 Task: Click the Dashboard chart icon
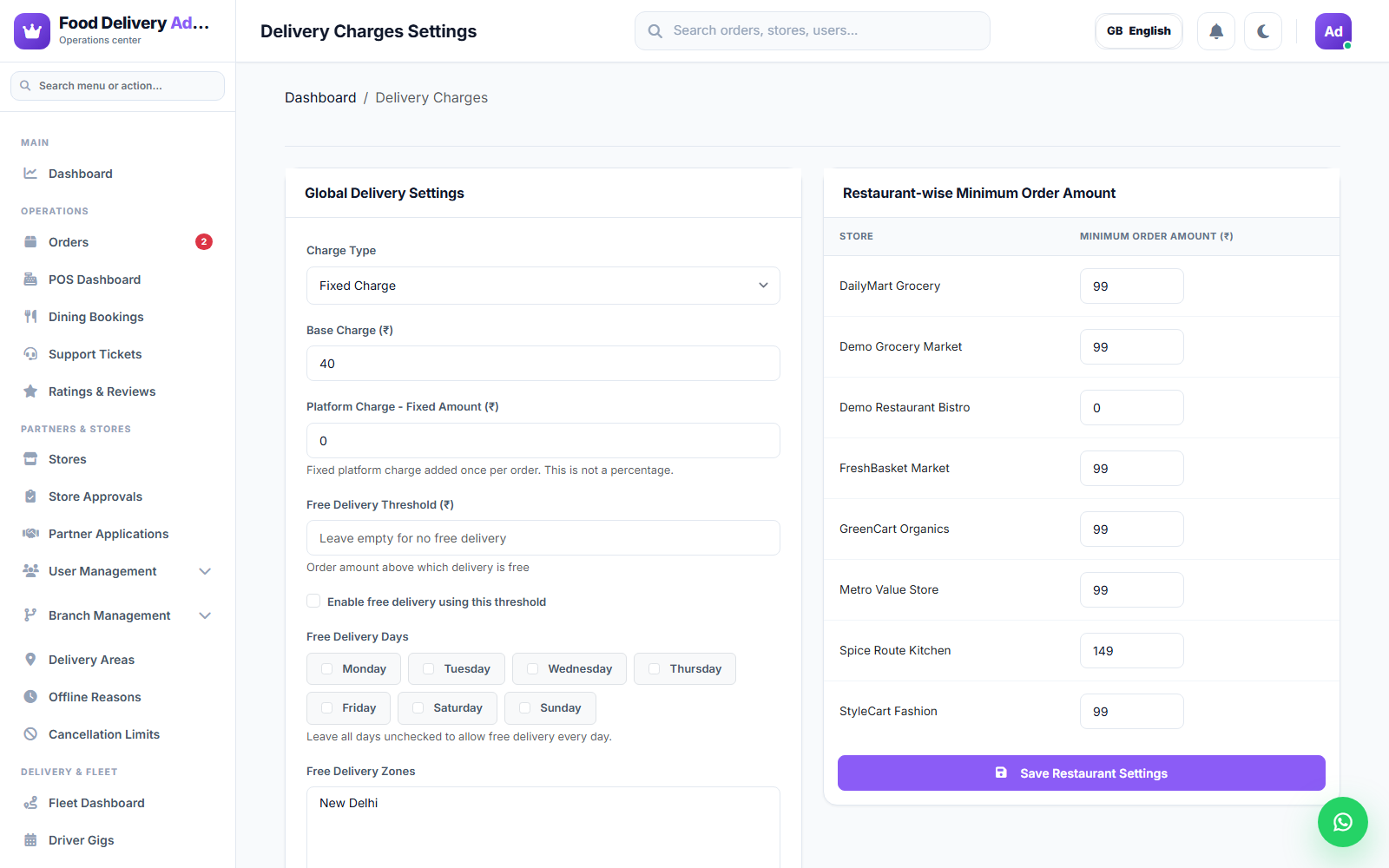pos(30,173)
